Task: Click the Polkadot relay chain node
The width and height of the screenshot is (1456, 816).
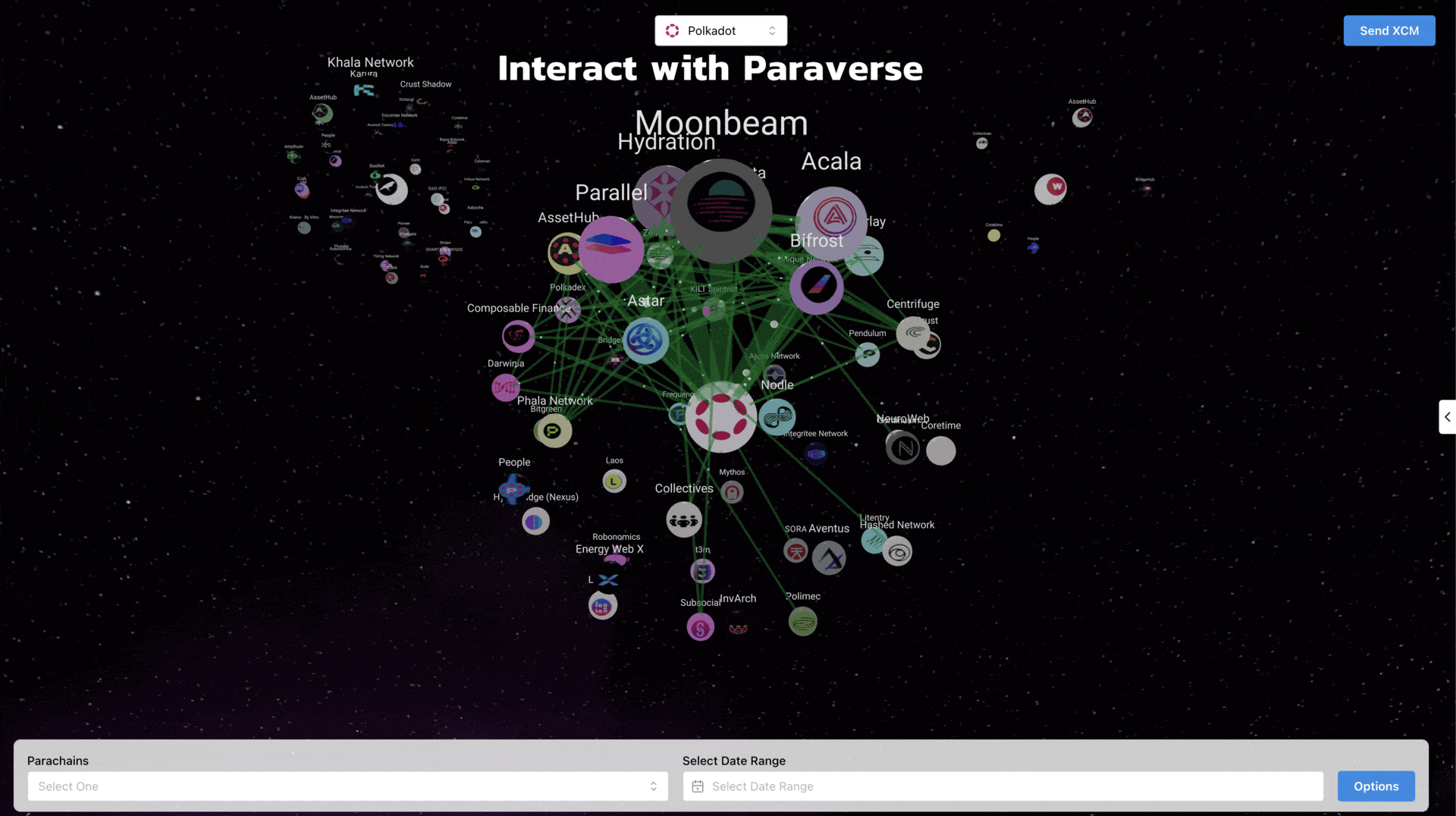Action: coord(720,417)
